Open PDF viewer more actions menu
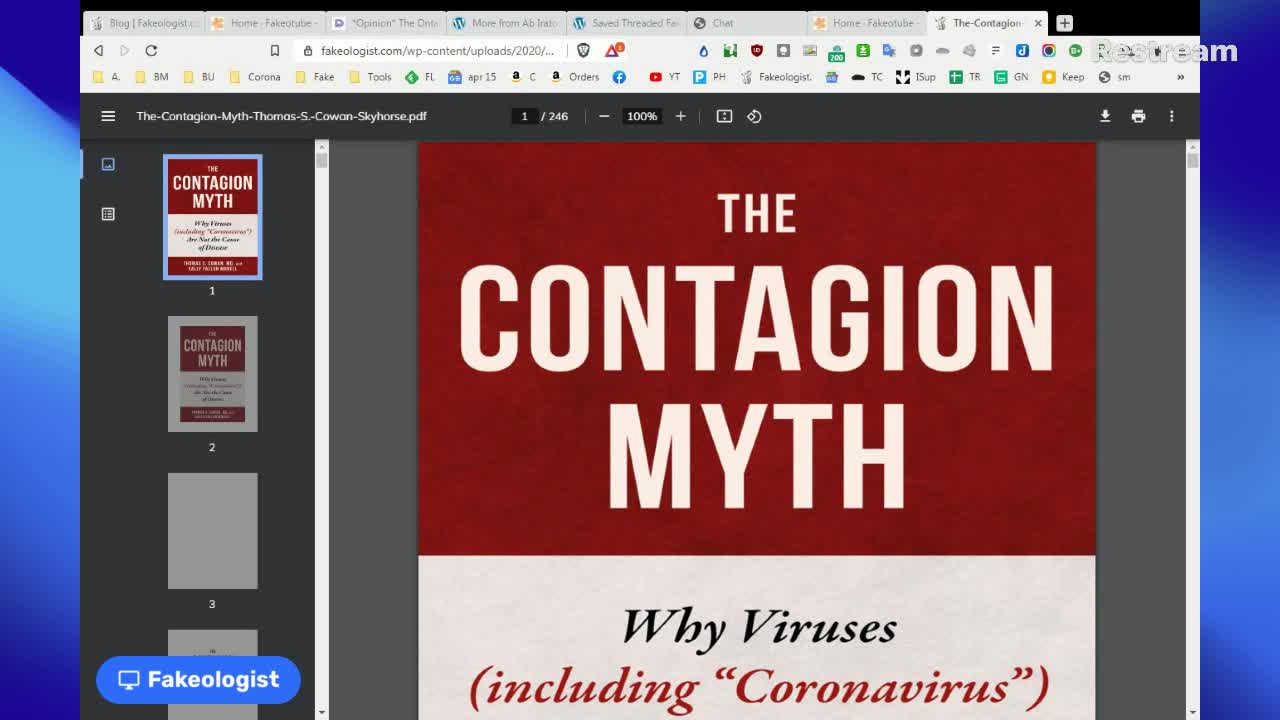This screenshot has height=720, width=1280. (x=1172, y=116)
